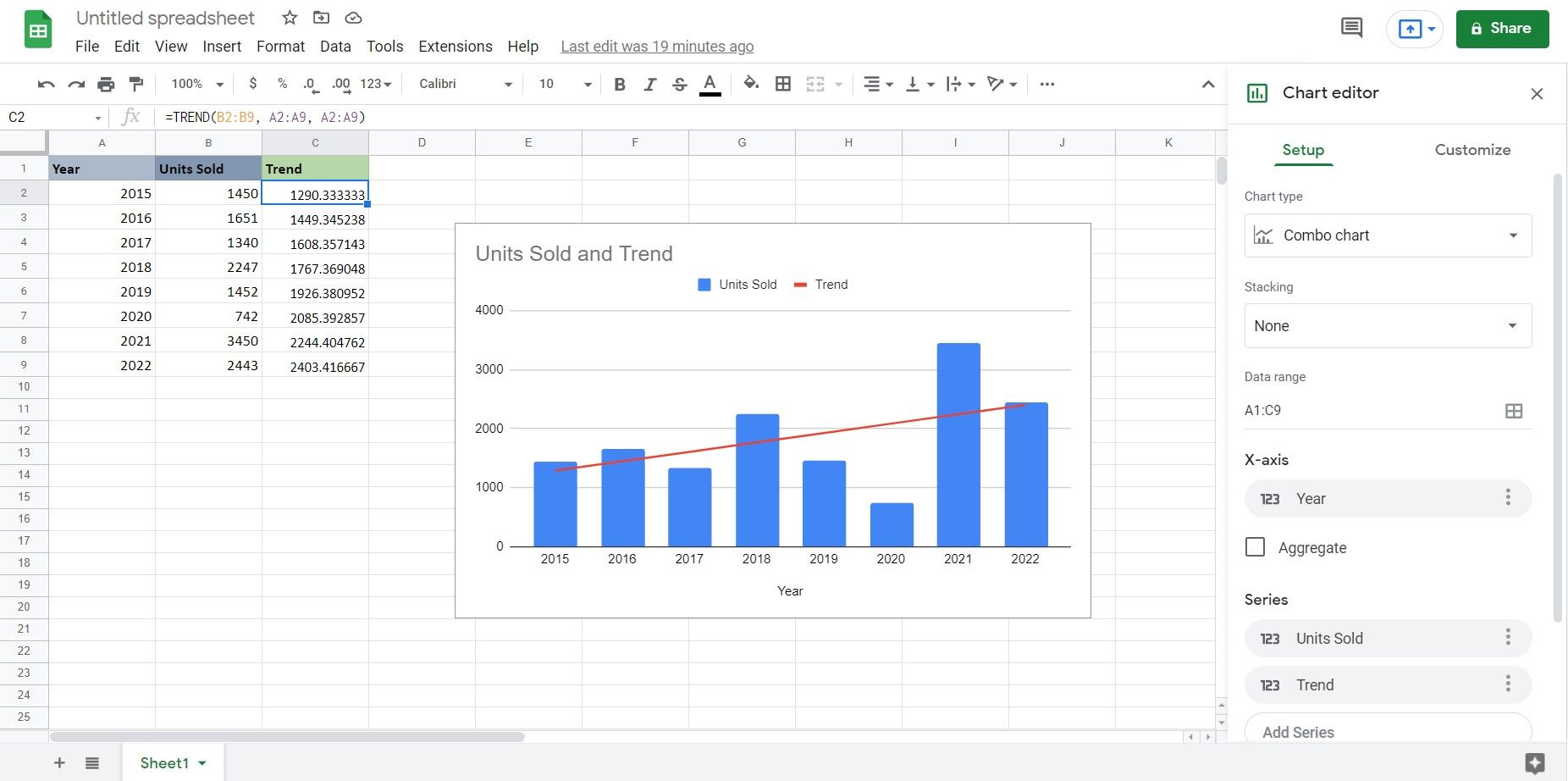Open the Extensions menu
The image size is (1568, 781).
click(x=455, y=46)
